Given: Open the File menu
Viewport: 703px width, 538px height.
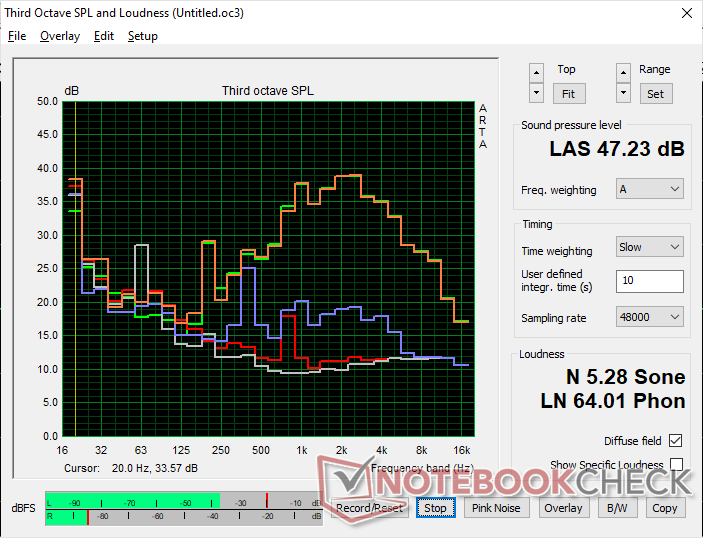Looking at the screenshot, I should coord(17,36).
